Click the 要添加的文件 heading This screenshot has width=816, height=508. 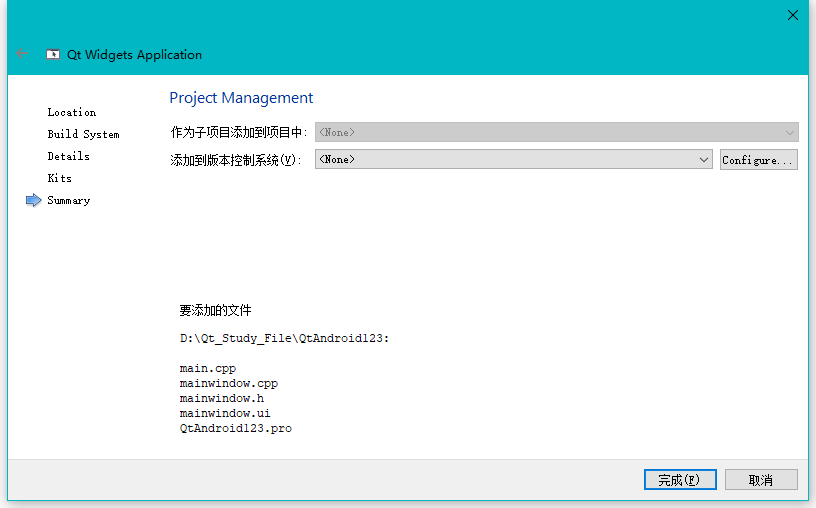coord(215,310)
